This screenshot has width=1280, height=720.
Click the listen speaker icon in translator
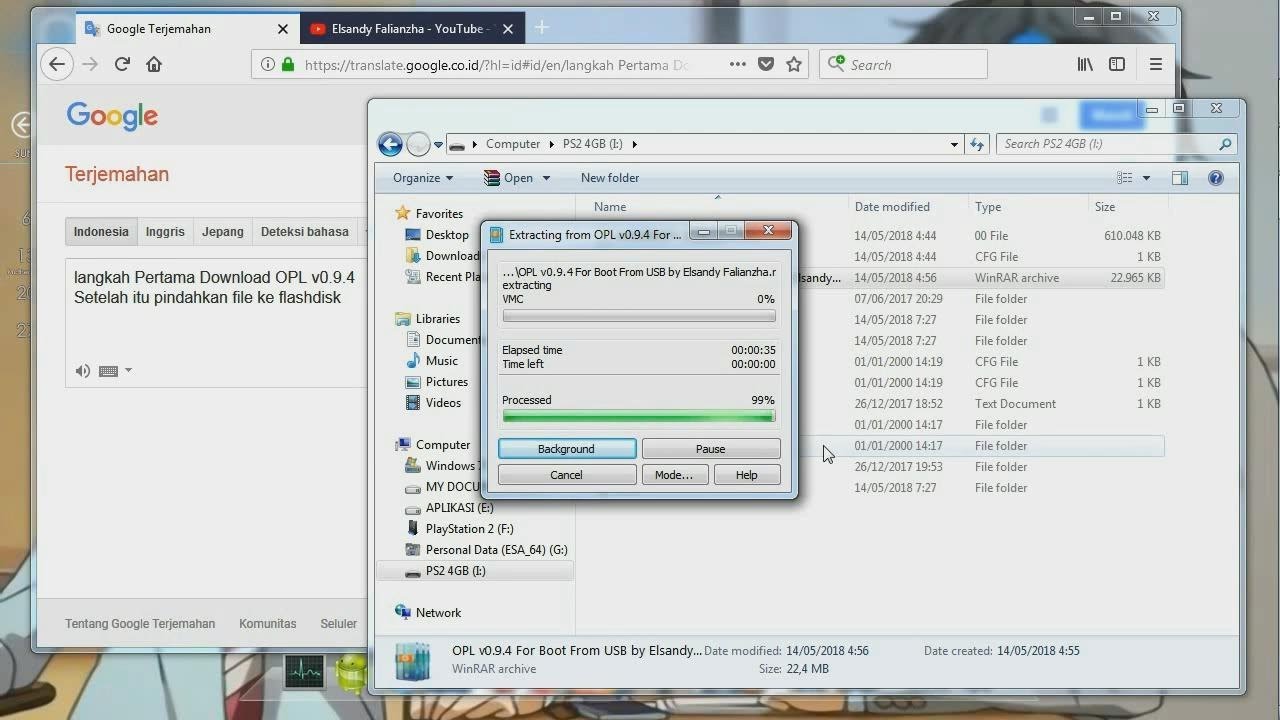pyautogui.click(x=83, y=371)
